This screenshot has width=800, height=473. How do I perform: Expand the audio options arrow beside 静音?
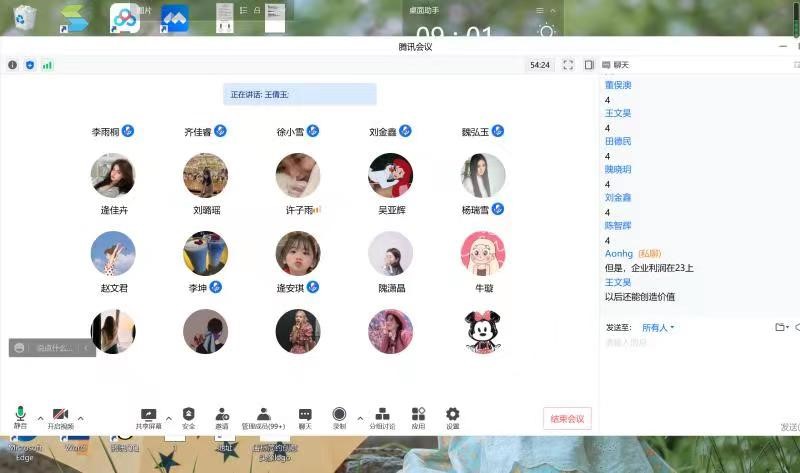[40, 417]
